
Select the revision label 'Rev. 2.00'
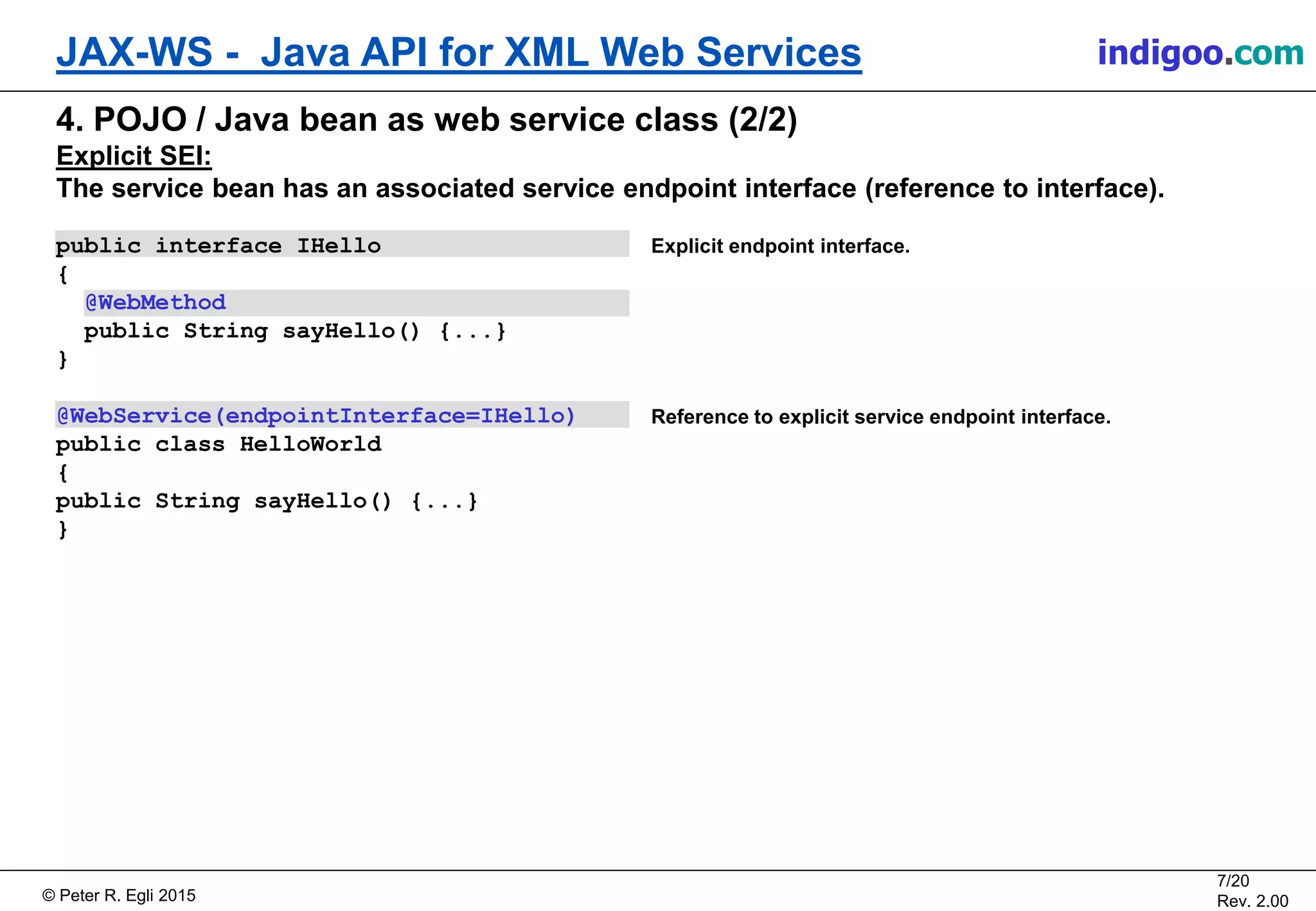coord(1252,901)
